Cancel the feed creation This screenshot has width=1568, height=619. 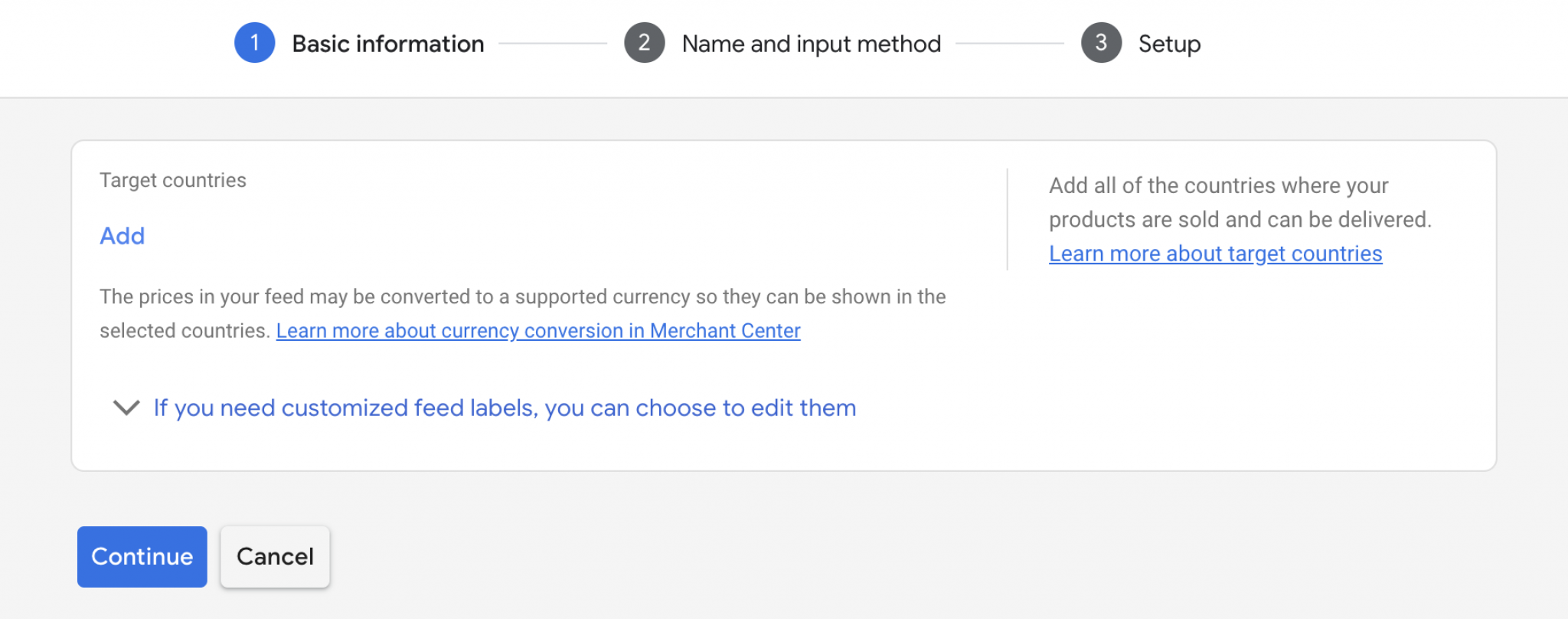[275, 557]
